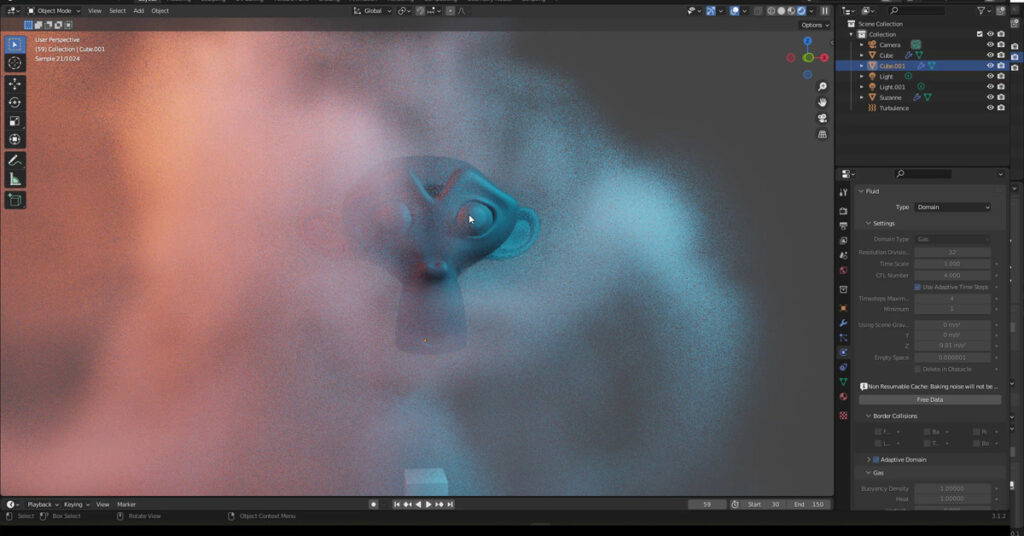Open the Object Mode dropdown

54,11
